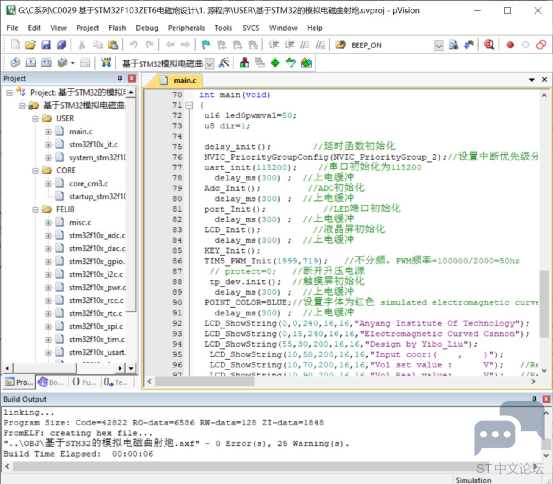Open the Options for Target magic wand icon
Screen dimensions: 553x484
[224, 63]
